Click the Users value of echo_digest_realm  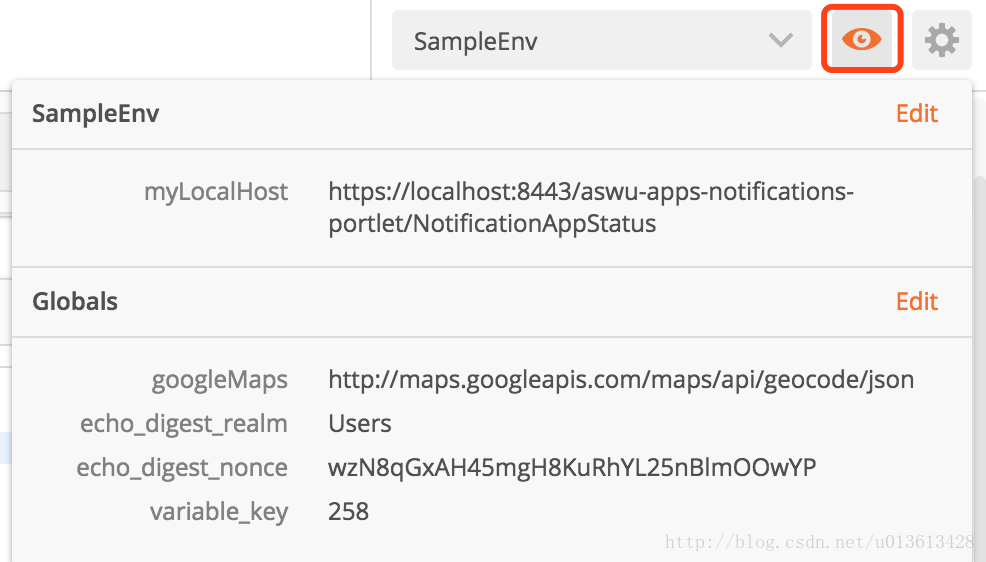click(x=360, y=424)
